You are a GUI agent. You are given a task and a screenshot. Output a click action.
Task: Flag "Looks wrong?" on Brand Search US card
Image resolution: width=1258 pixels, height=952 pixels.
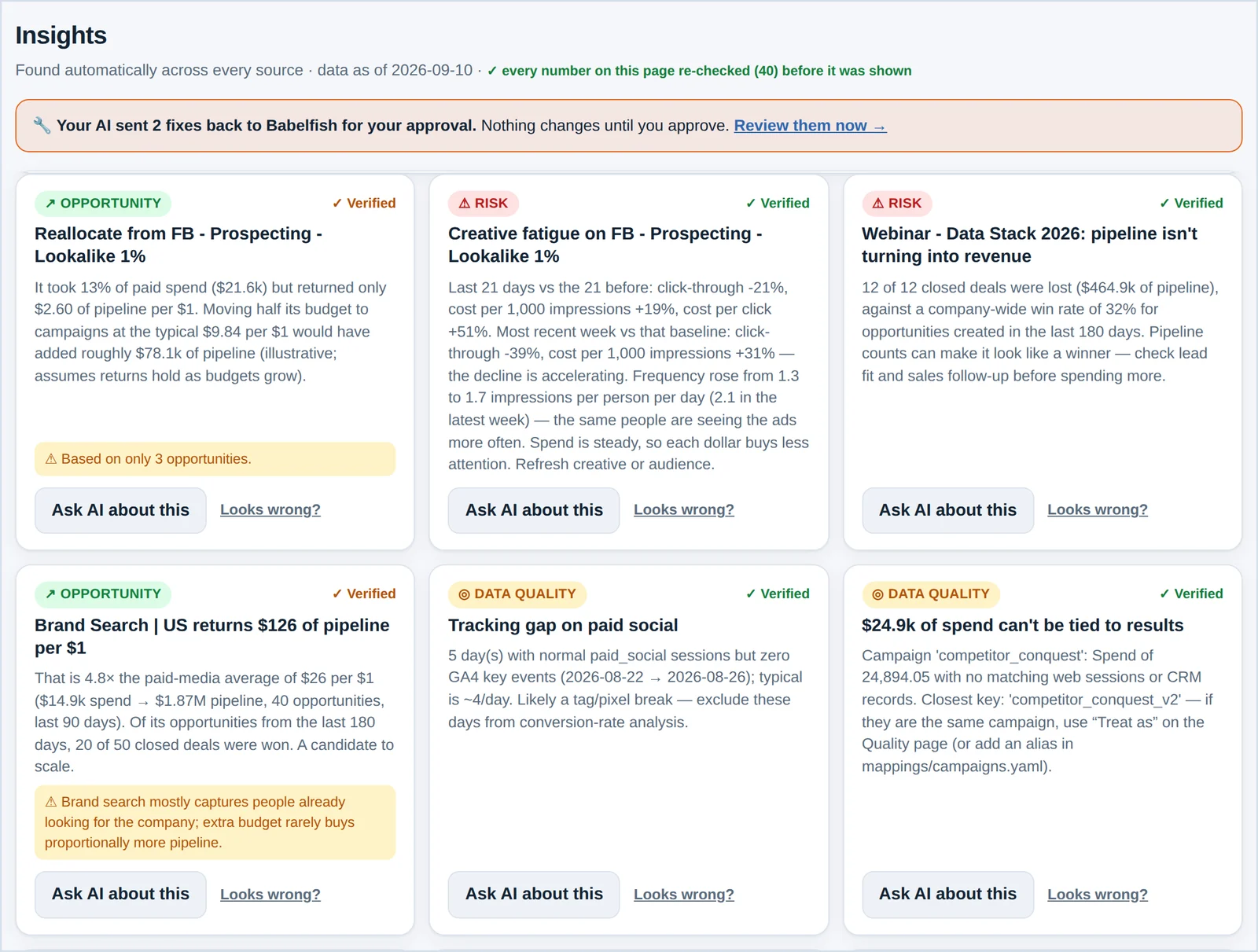pyautogui.click(x=270, y=894)
